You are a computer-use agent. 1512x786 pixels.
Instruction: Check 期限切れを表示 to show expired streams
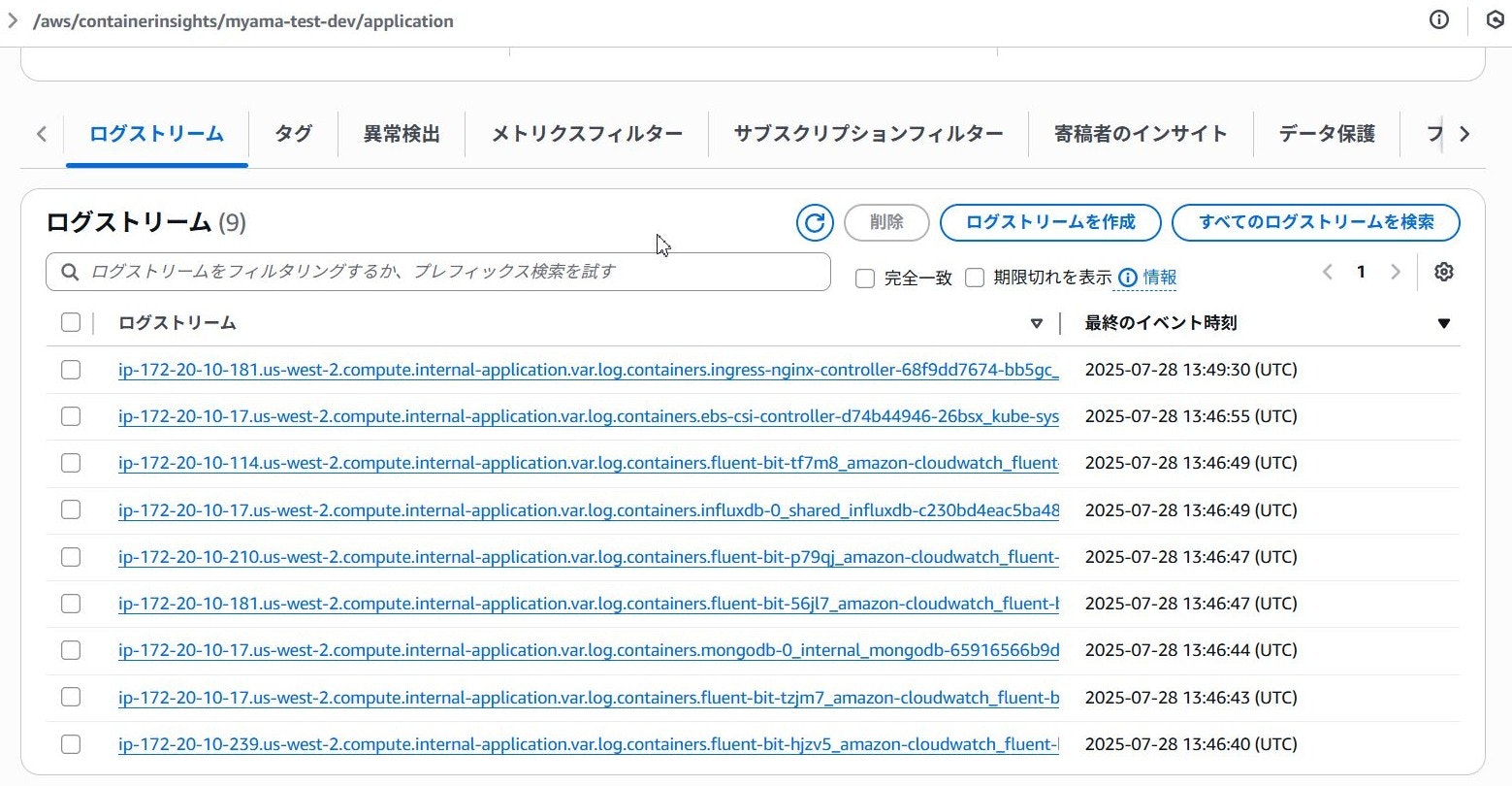click(975, 278)
